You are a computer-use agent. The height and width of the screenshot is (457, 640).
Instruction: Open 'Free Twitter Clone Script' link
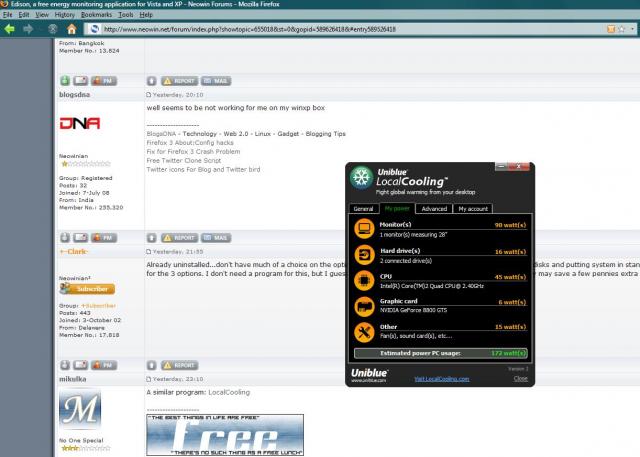184,161
